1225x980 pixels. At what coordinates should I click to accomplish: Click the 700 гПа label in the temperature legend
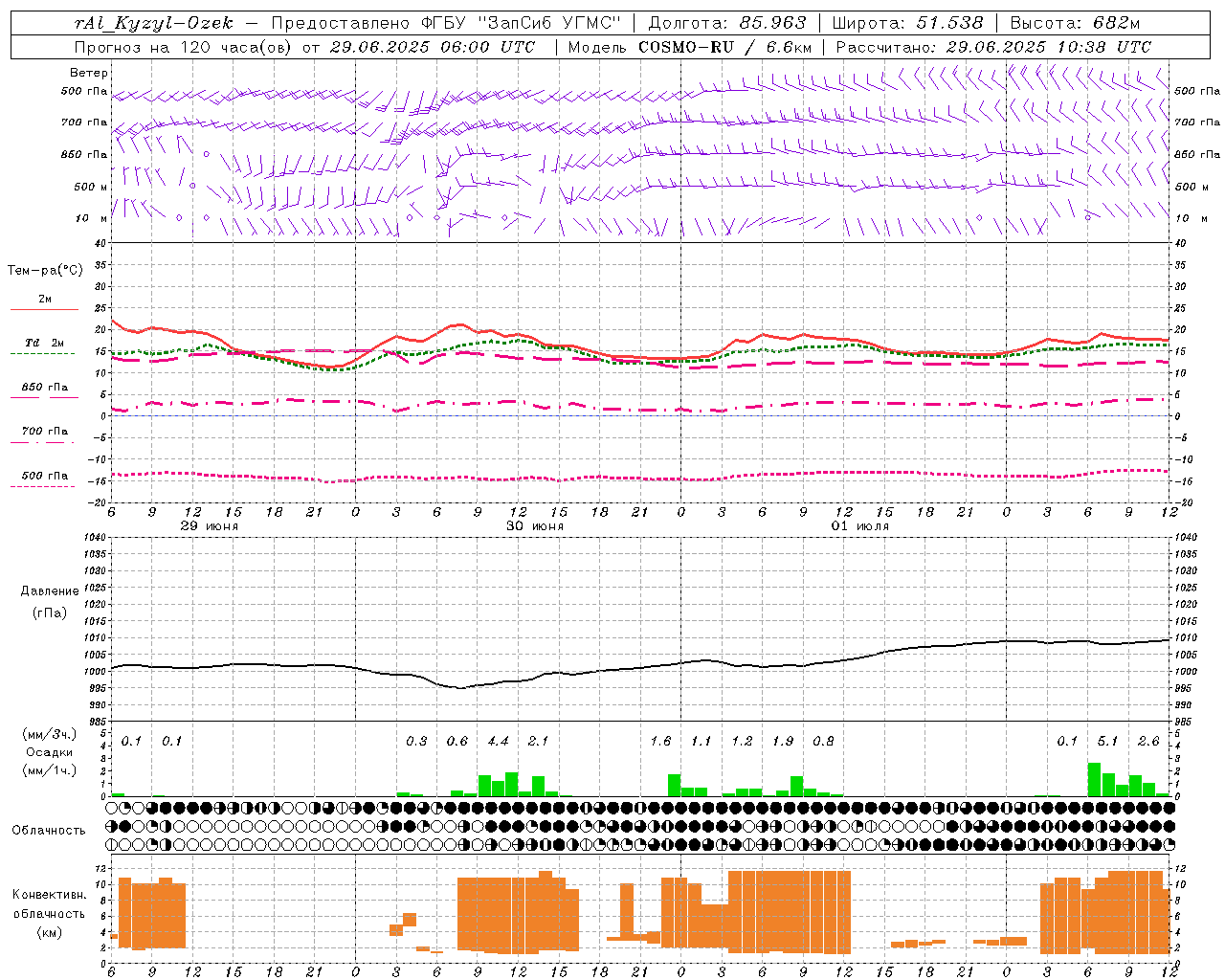(45, 432)
